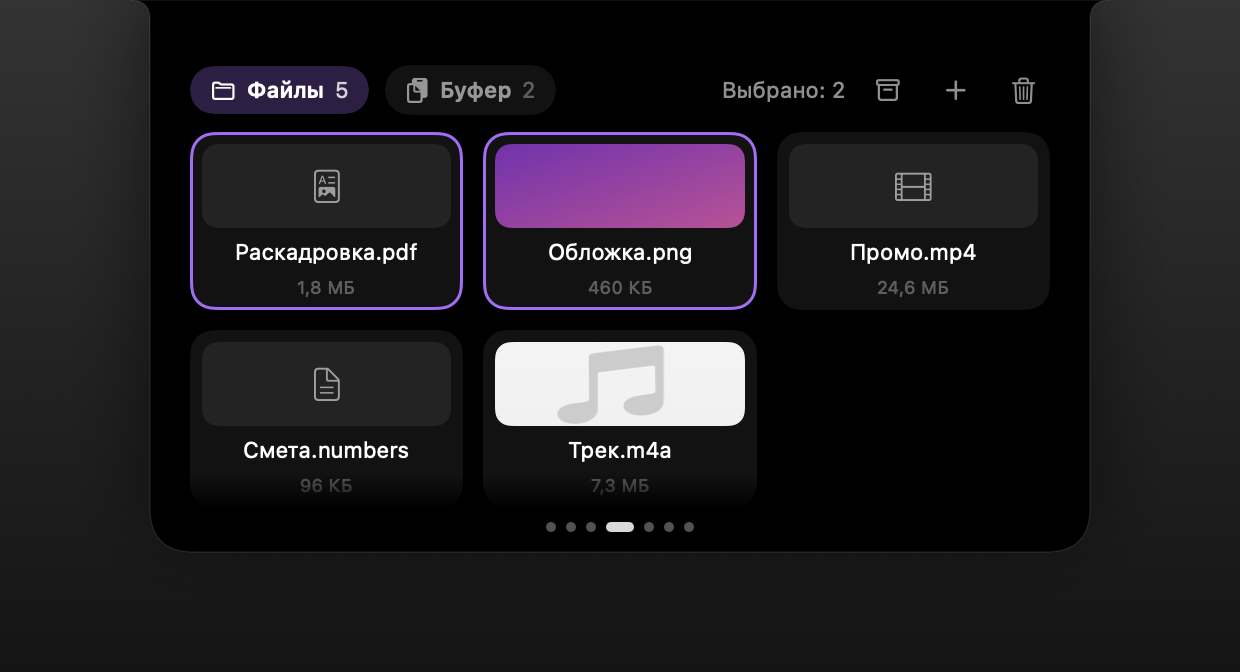Delete the selected files with the trash icon

(1023, 91)
